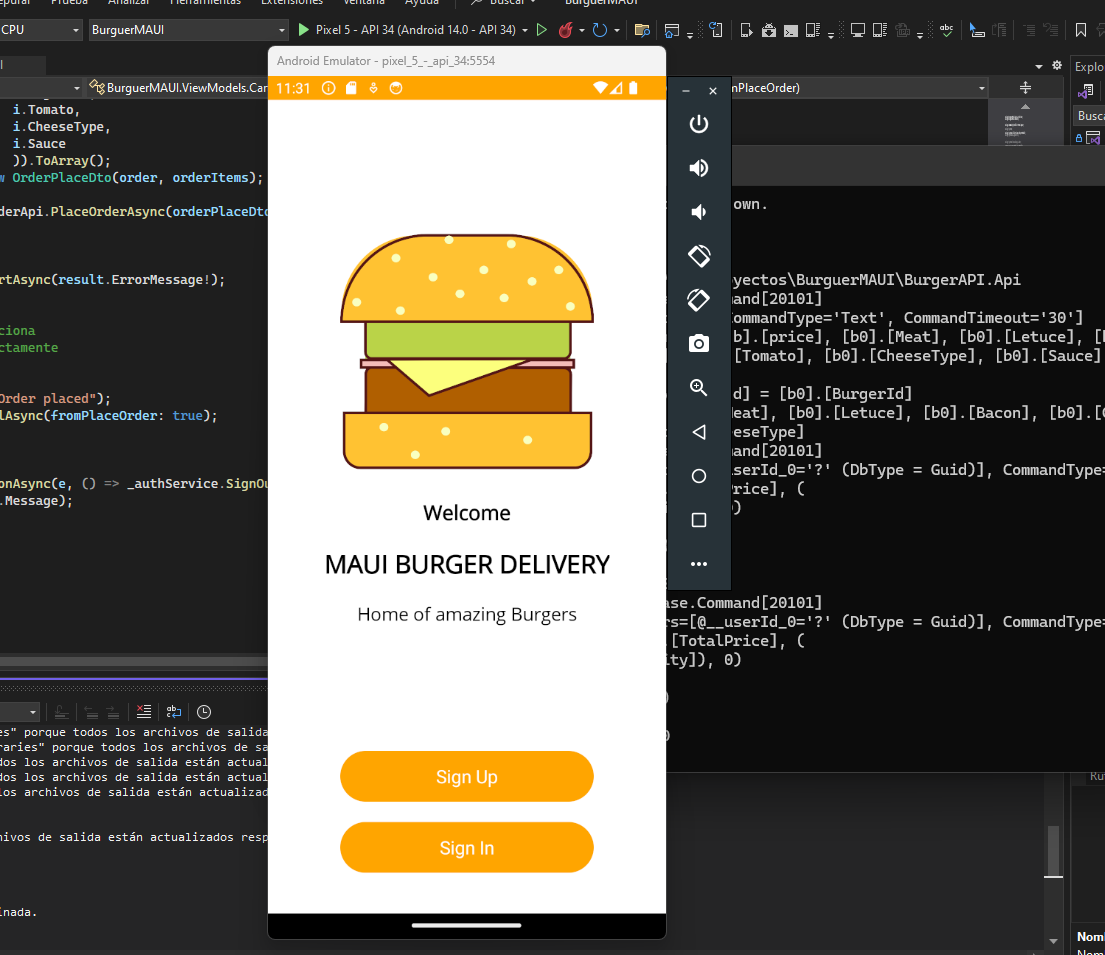
Task: Raise emulator volume with volume up icon
Action: point(698,168)
